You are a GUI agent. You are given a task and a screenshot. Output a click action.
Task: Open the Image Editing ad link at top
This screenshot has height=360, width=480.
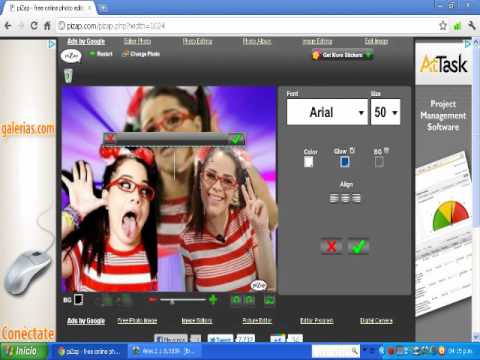[317, 41]
